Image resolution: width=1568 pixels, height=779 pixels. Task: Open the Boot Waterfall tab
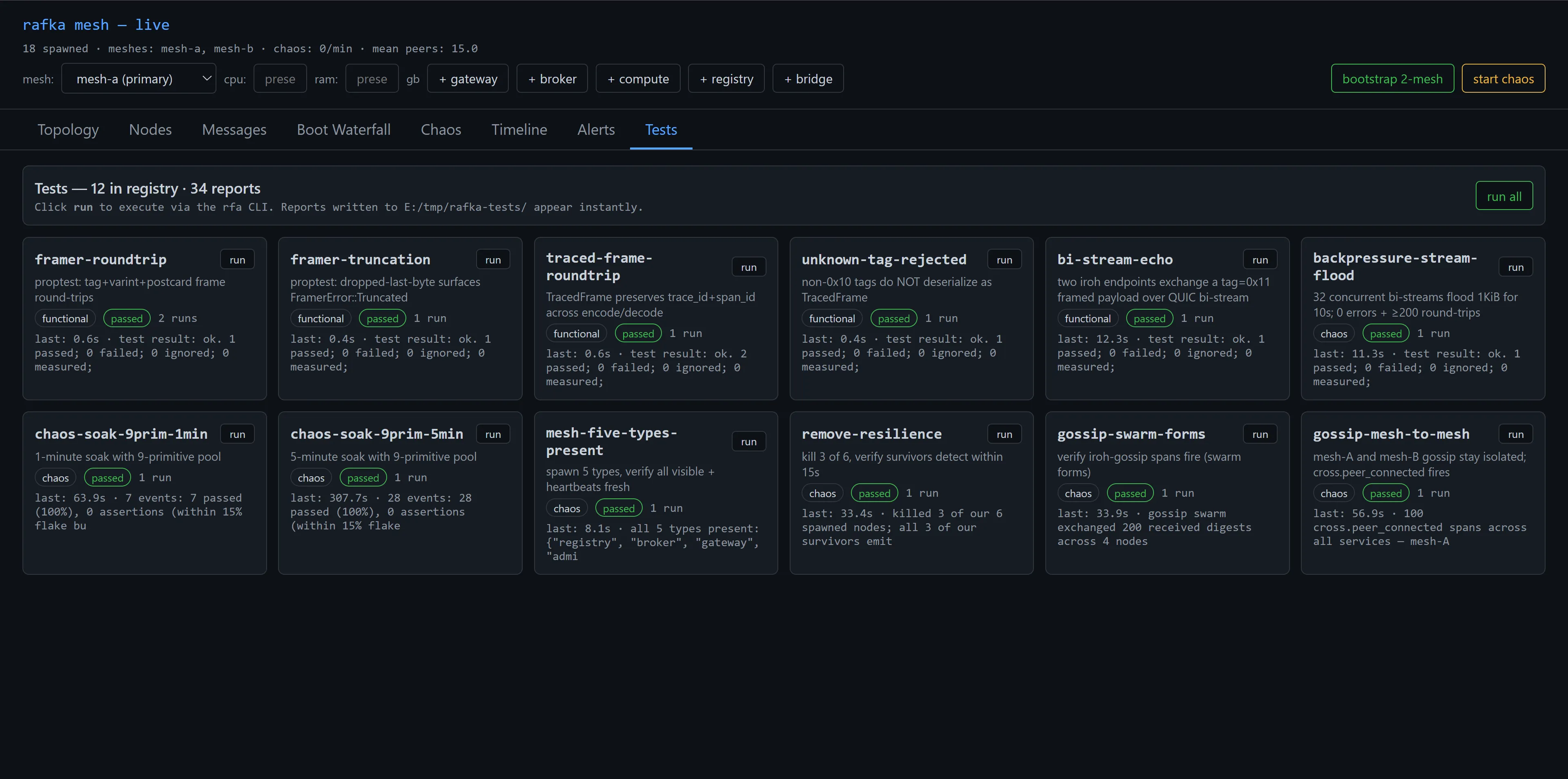click(x=344, y=130)
